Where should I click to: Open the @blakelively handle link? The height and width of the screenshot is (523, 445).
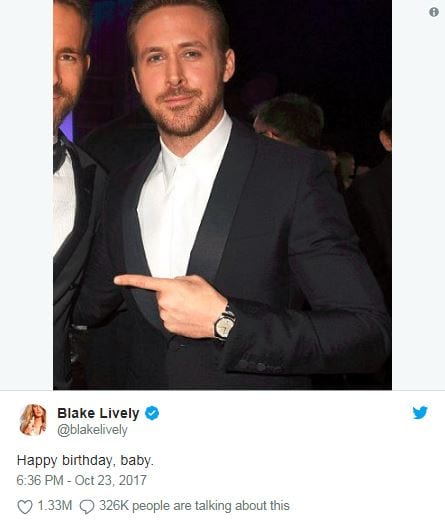(x=92, y=430)
